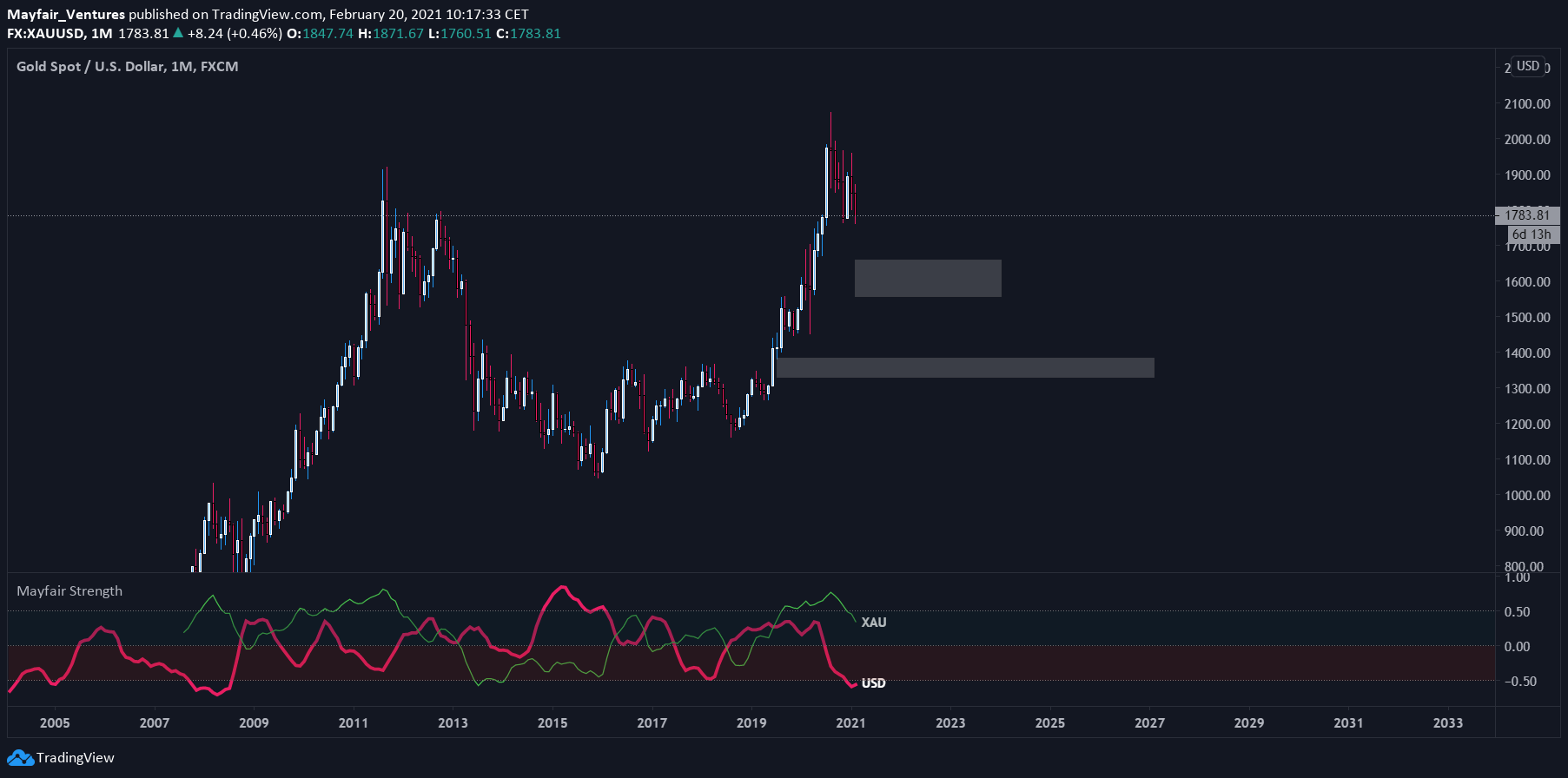Click the 2029 time axis label
Screen dimensions: 1568x778
(x=1249, y=723)
